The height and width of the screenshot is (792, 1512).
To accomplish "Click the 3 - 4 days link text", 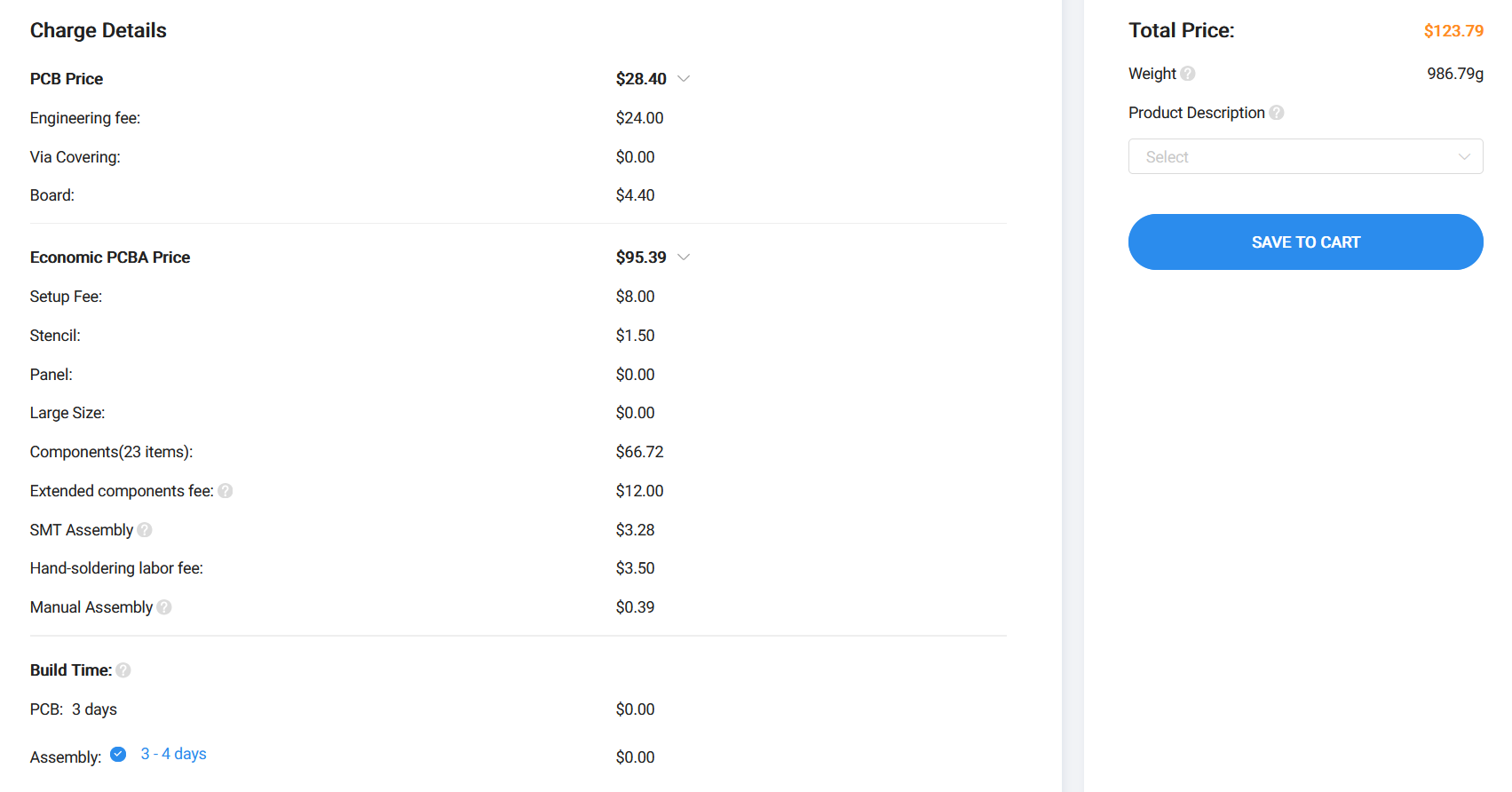I will [x=174, y=754].
